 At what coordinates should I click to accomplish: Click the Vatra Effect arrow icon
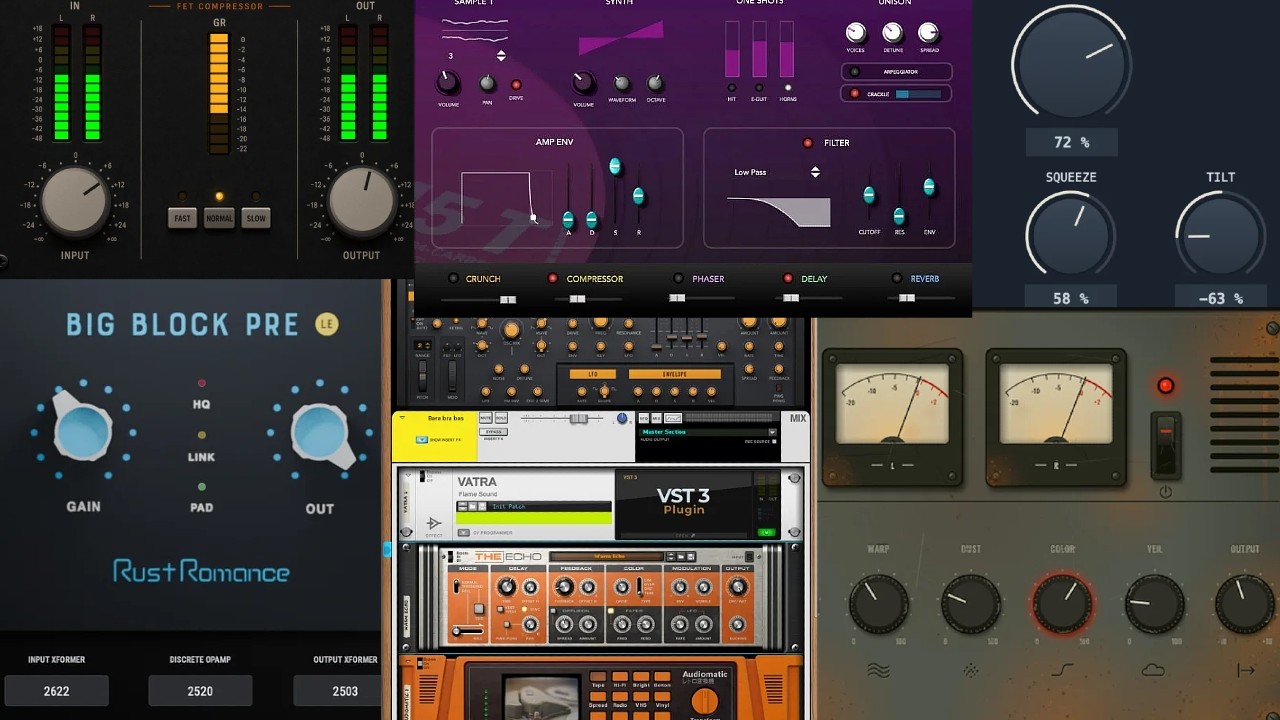click(x=434, y=523)
